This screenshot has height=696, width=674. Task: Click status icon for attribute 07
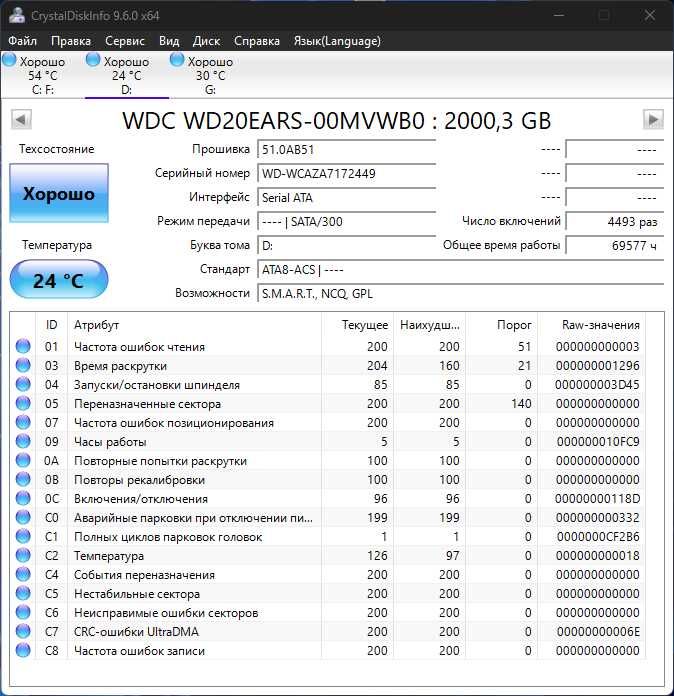coord(23,423)
